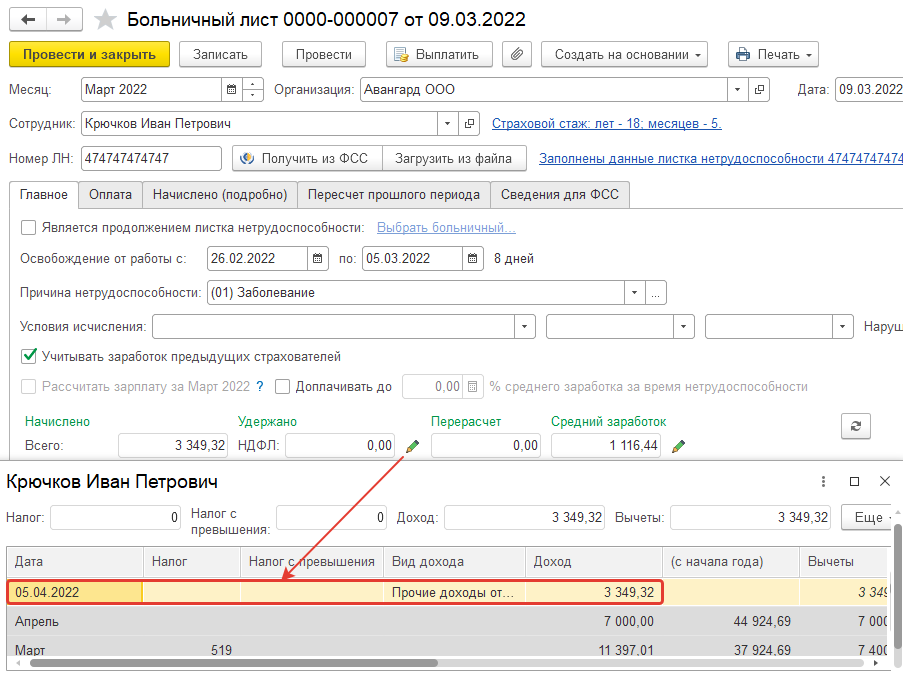Add document to favorites with star icon
The height and width of the screenshot is (675, 903).
point(104,20)
